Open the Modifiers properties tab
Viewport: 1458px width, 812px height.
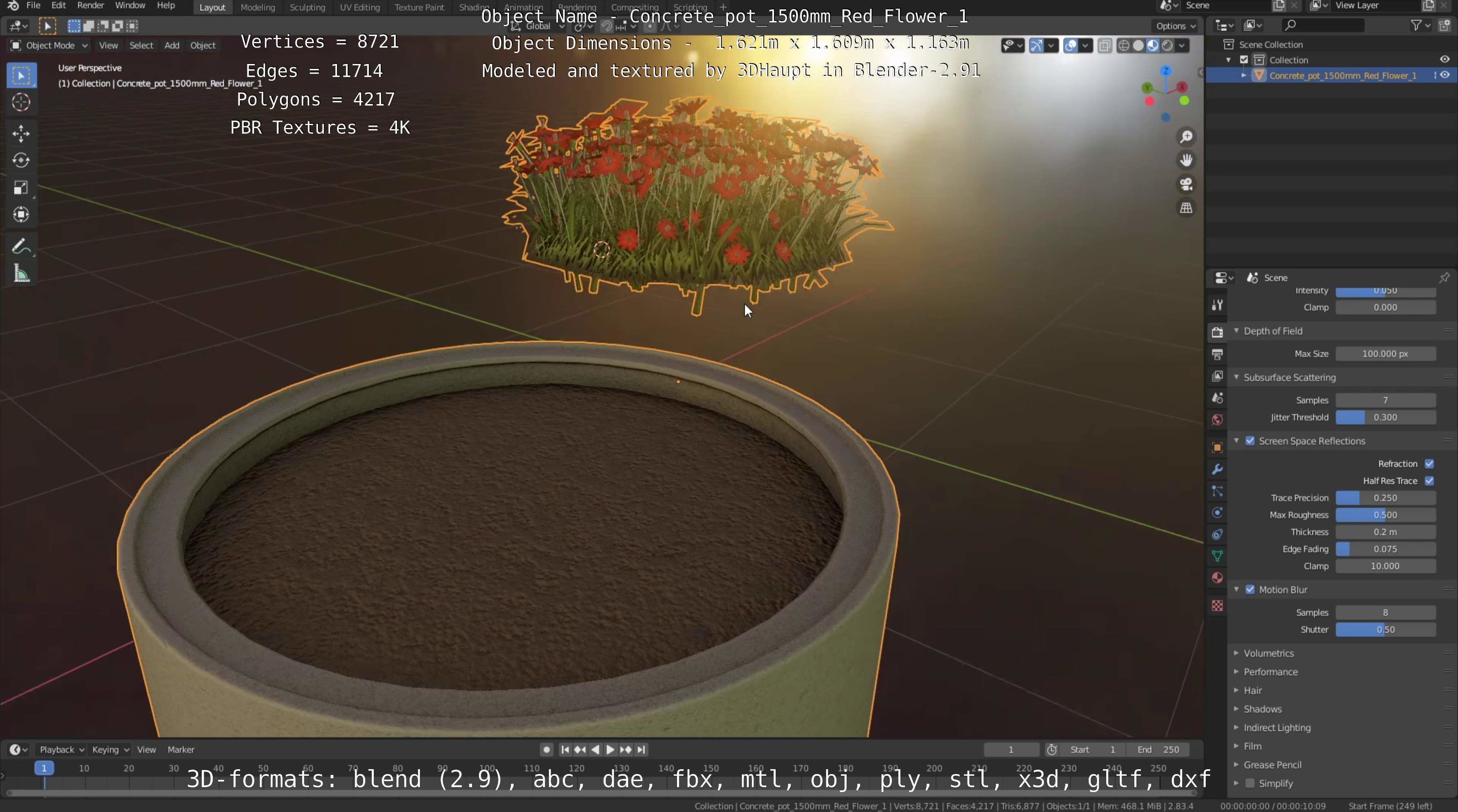(x=1217, y=469)
